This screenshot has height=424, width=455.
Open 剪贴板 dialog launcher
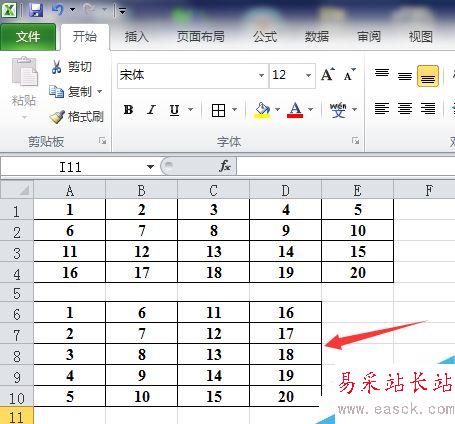[x=102, y=141]
